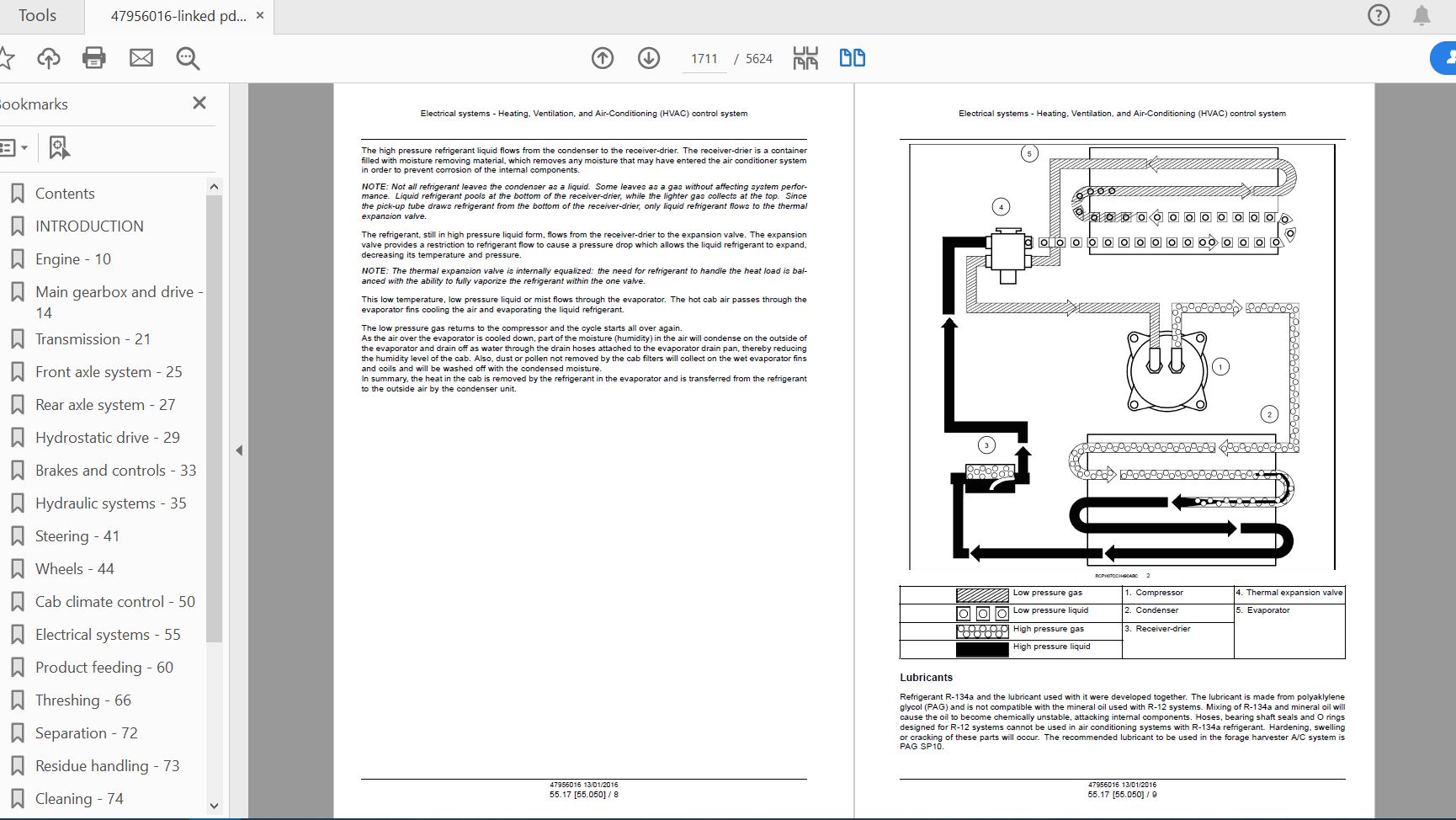Click the Thermal expansion valve legend entry
Image resolution: width=1456 pixels, height=820 pixels.
tap(1289, 593)
